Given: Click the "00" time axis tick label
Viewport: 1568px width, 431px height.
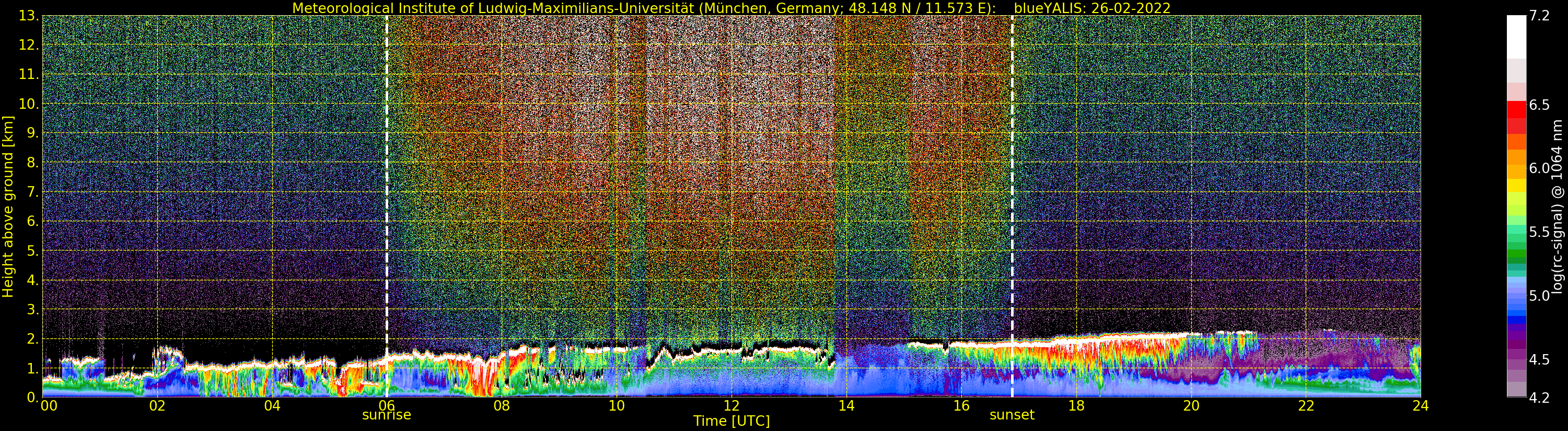Looking at the screenshot, I should pos(49,405).
